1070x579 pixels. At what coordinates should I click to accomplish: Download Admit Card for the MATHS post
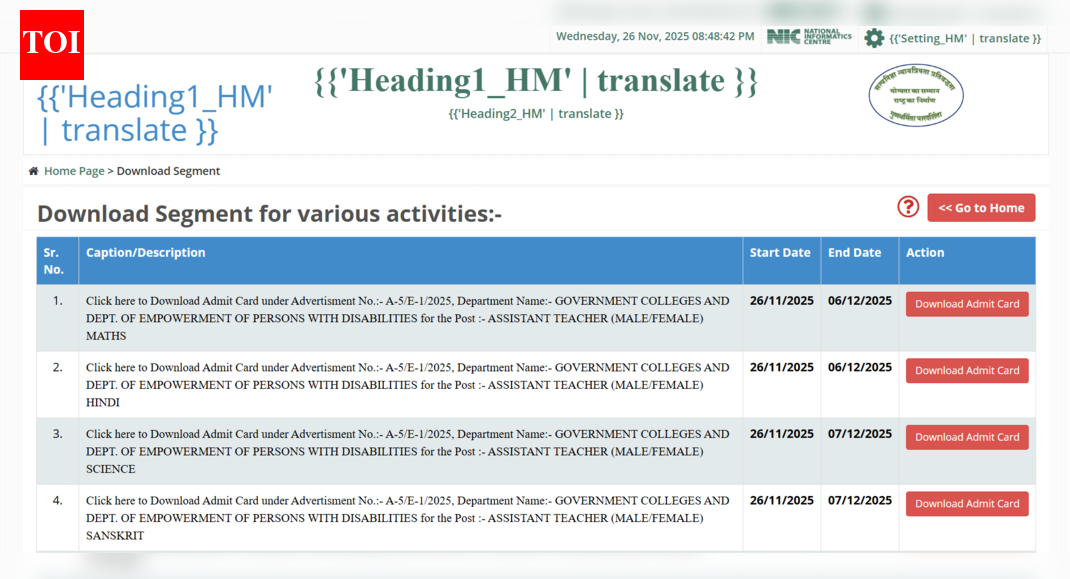(x=967, y=304)
